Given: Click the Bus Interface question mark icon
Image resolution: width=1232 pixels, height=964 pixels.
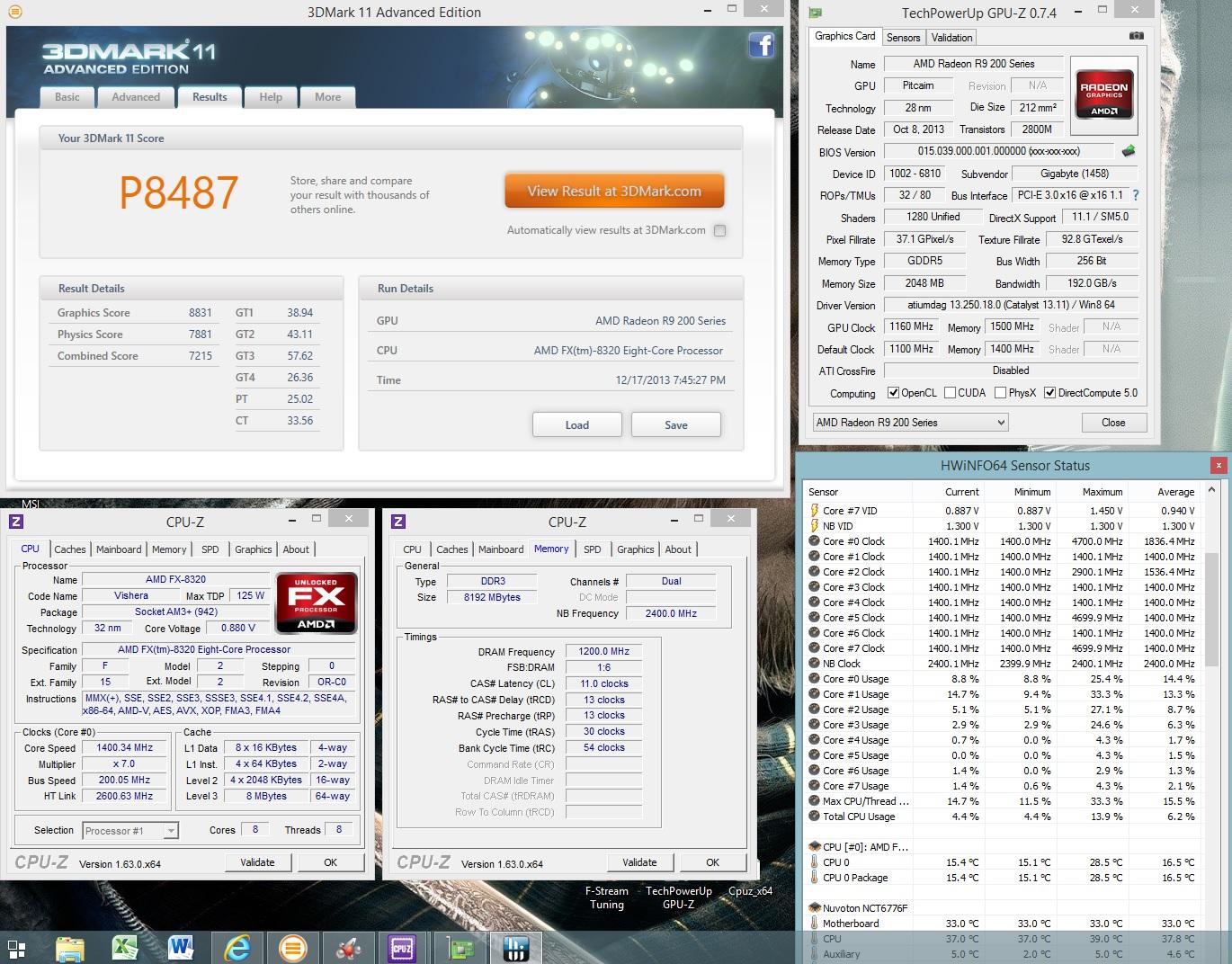Looking at the screenshot, I should pyautogui.click(x=1136, y=195).
